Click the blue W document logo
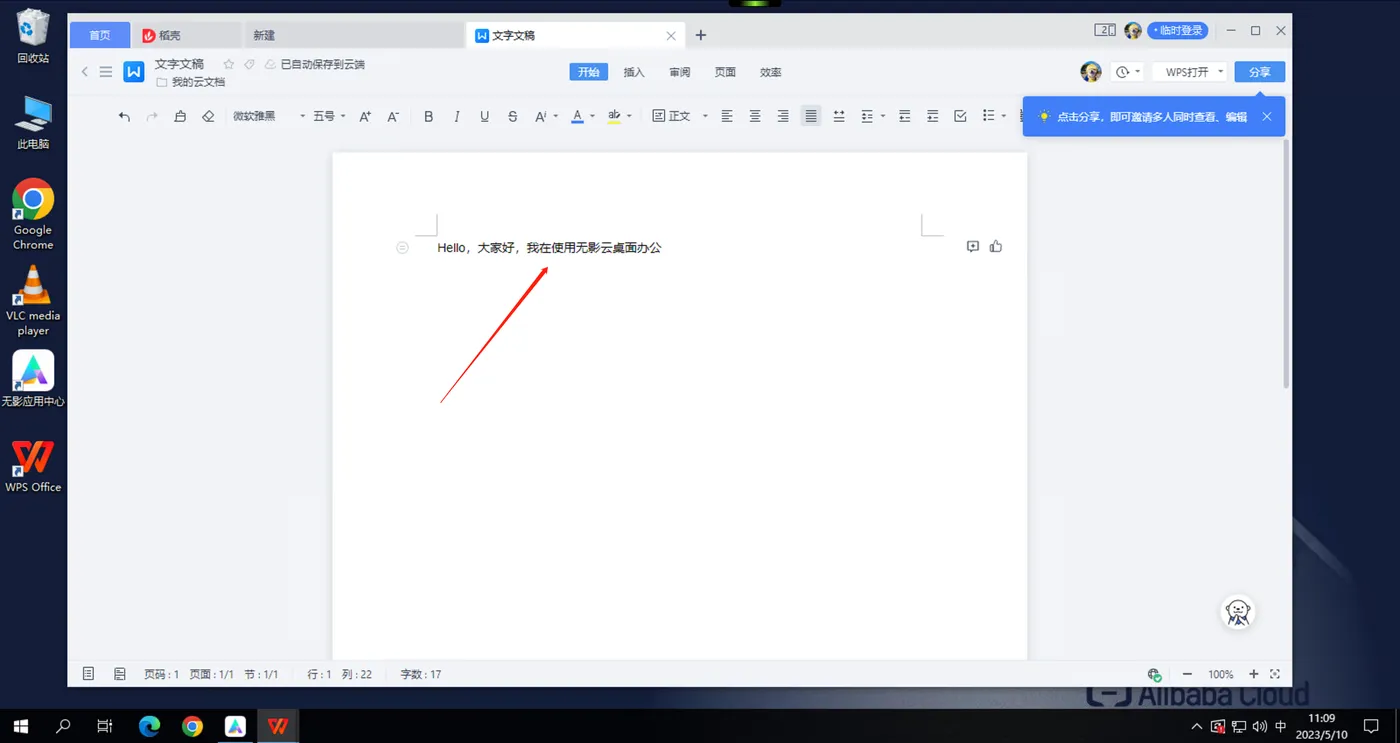The width and height of the screenshot is (1400, 743). 134,72
